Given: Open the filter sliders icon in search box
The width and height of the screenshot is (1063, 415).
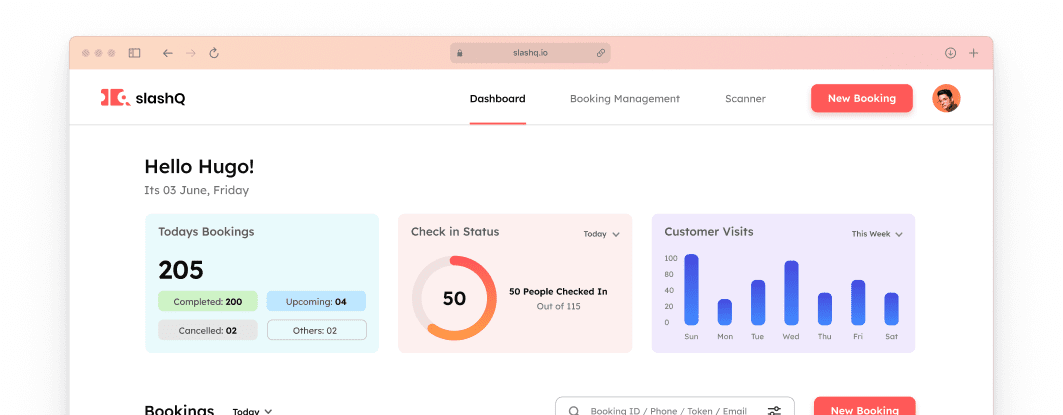Looking at the screenshot, I should point(774,411).
